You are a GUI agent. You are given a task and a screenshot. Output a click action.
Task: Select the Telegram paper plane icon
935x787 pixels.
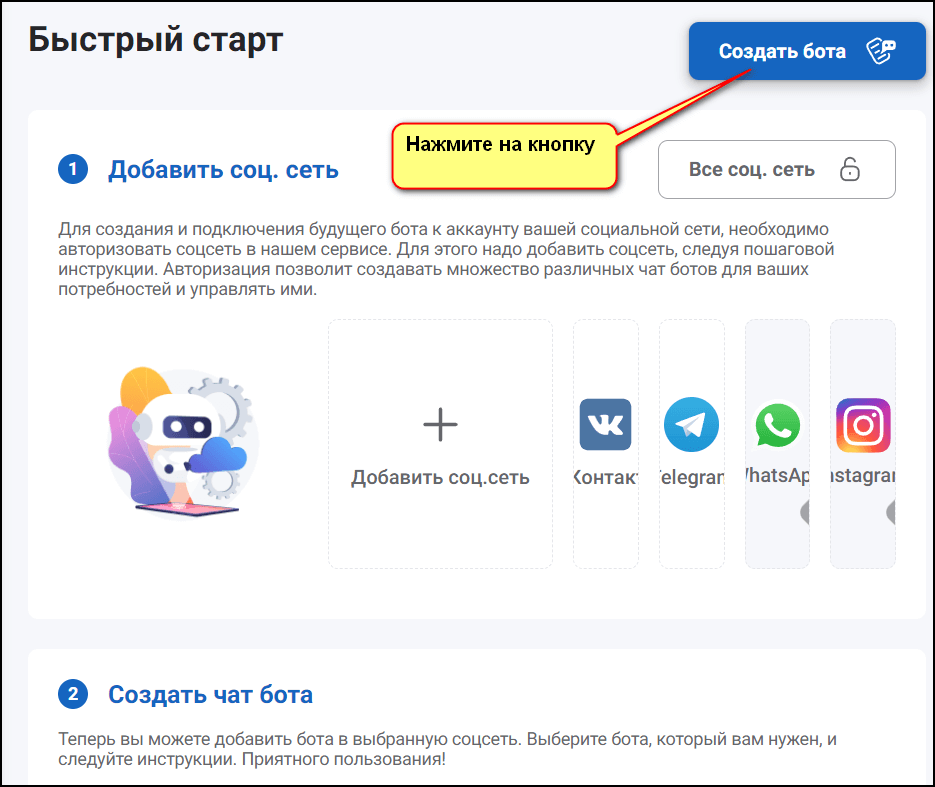tap(691, 425)
